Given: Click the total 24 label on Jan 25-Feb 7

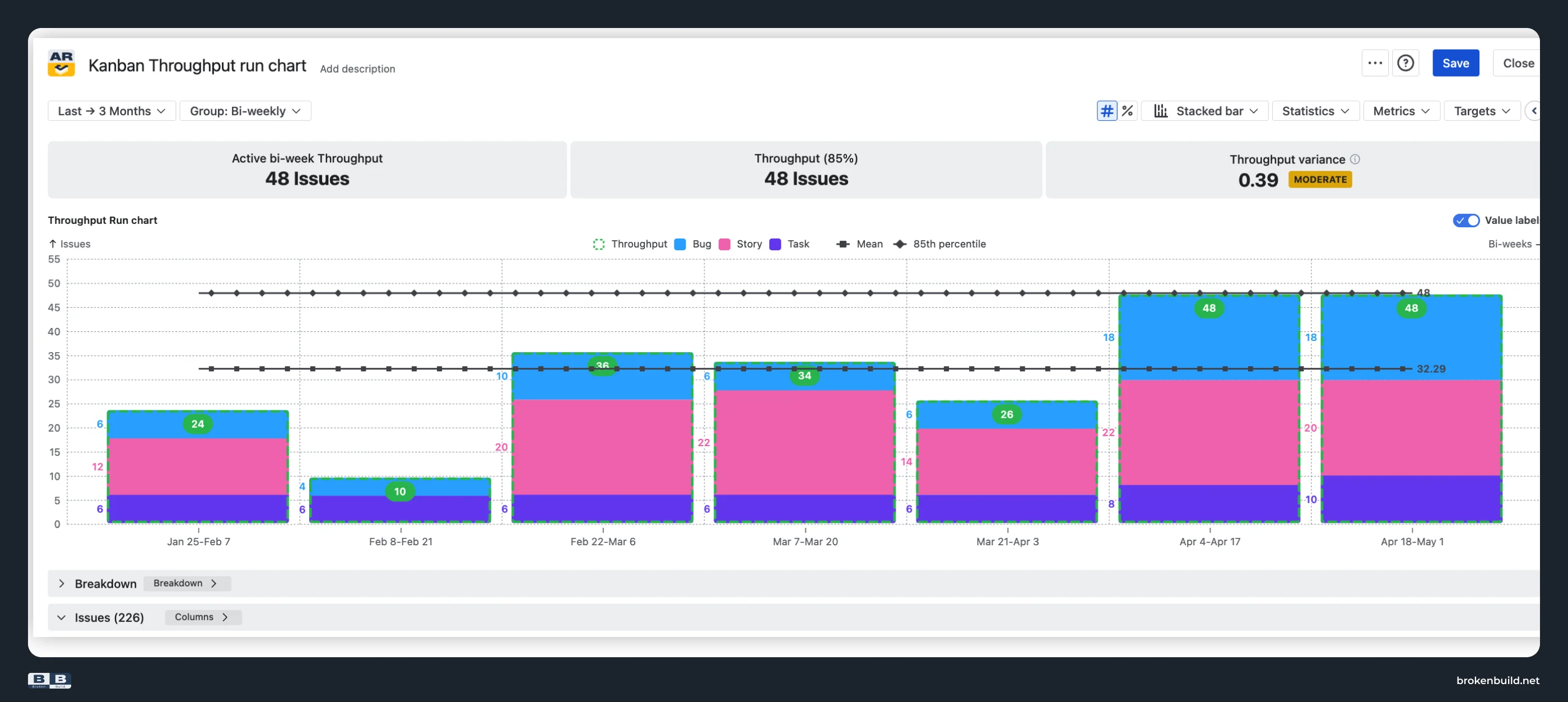Looking at the screenshot, I should [x=198, y=424].
